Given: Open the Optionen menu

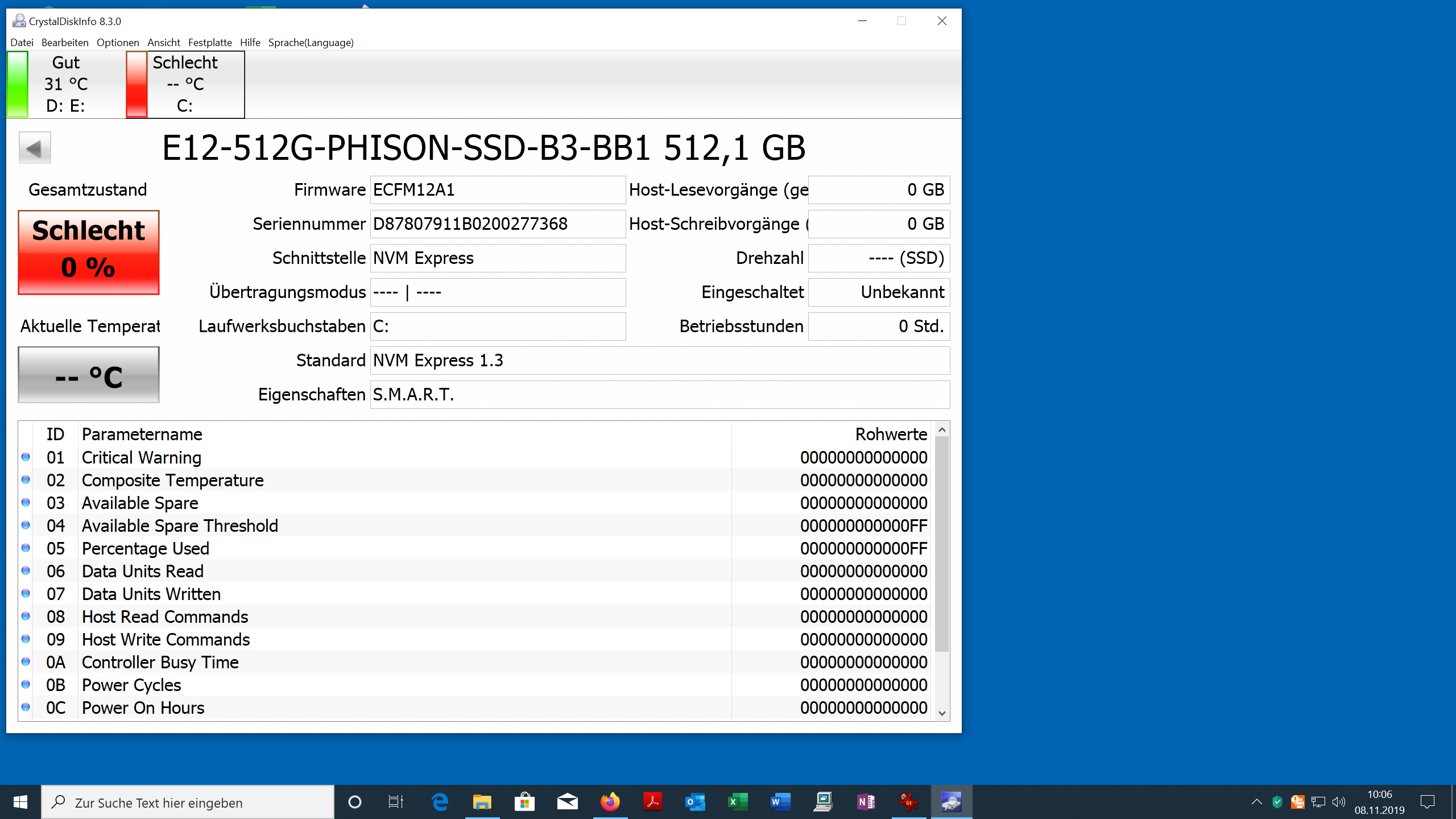Looking at the screenshot, I should [x=118, y=43].
